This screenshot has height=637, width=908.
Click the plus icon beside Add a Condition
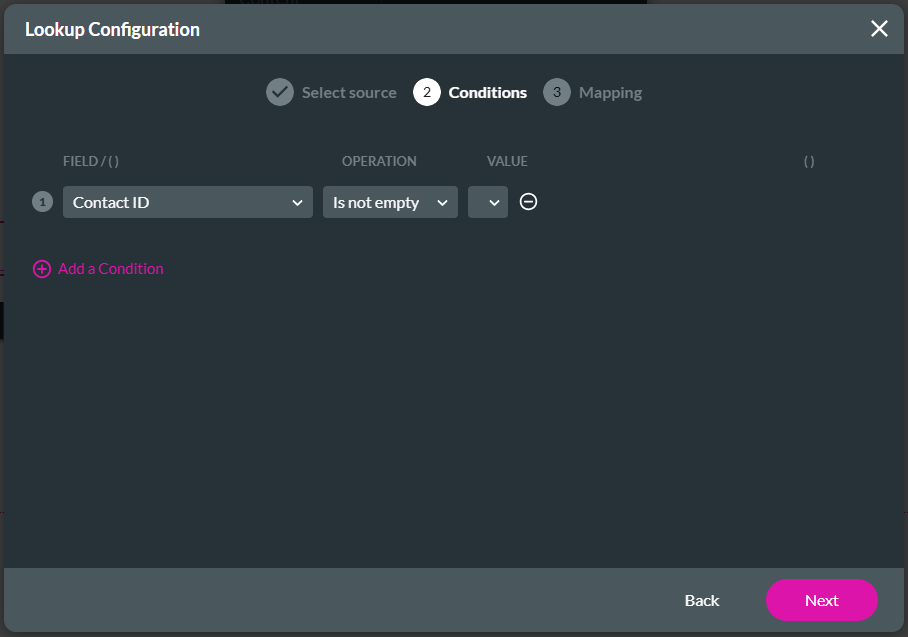click(x=41, y=268)
